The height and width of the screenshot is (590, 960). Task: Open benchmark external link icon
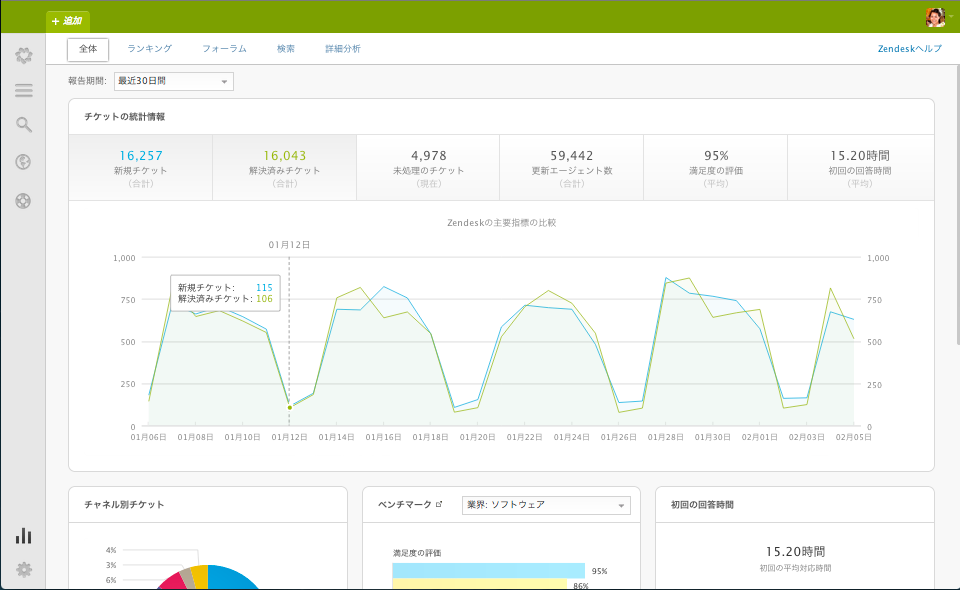point(438,504)
